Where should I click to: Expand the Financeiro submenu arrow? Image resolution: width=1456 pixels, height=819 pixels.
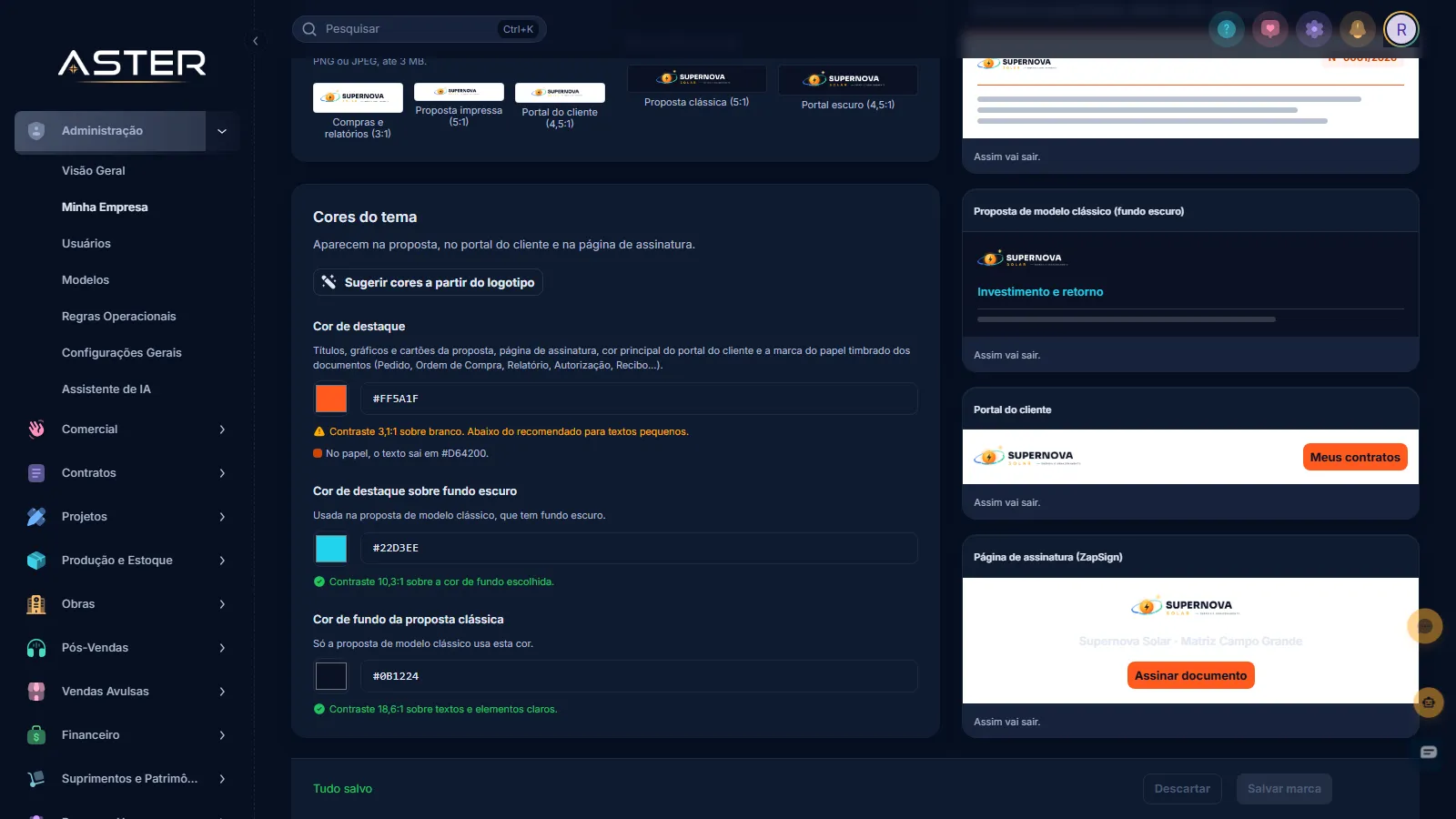[x=222, y=735]
